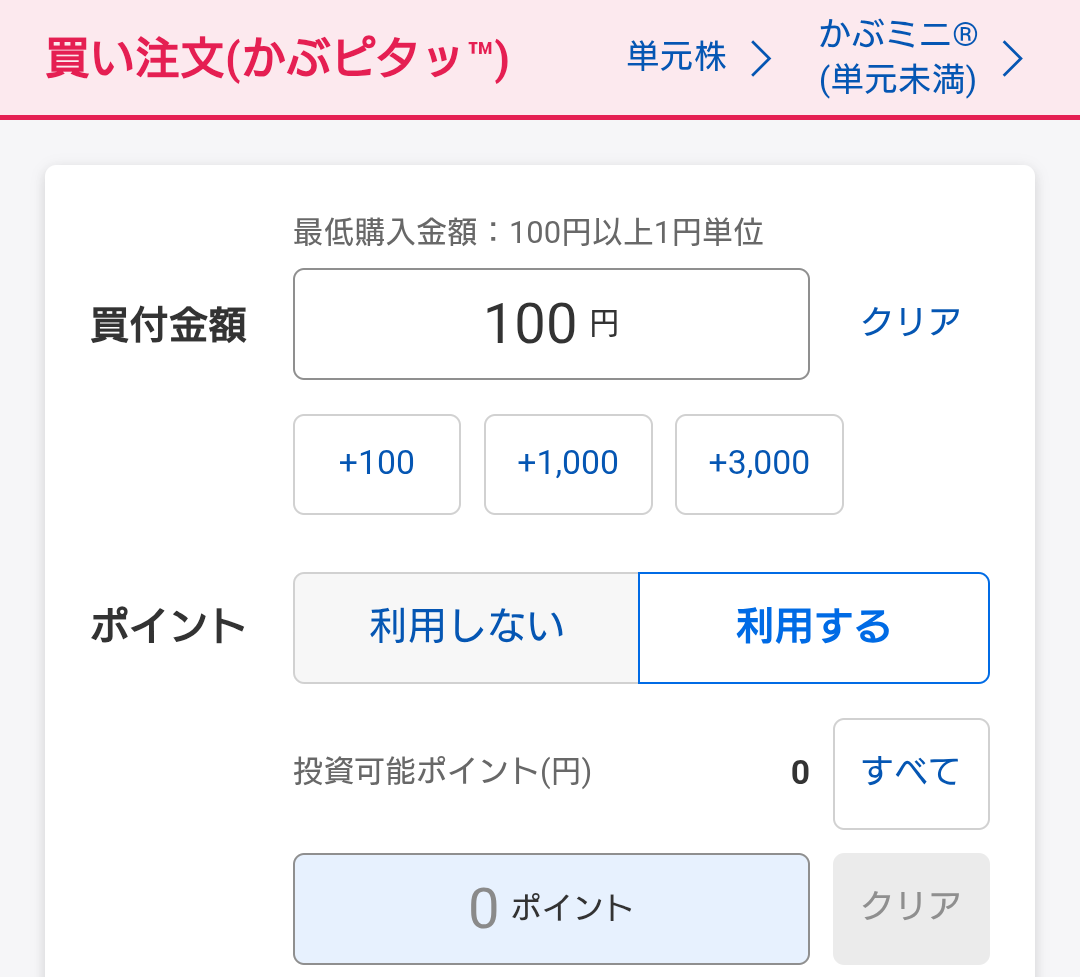Add 1,000 yen with the +1,000 button

[x=568, y=464]
